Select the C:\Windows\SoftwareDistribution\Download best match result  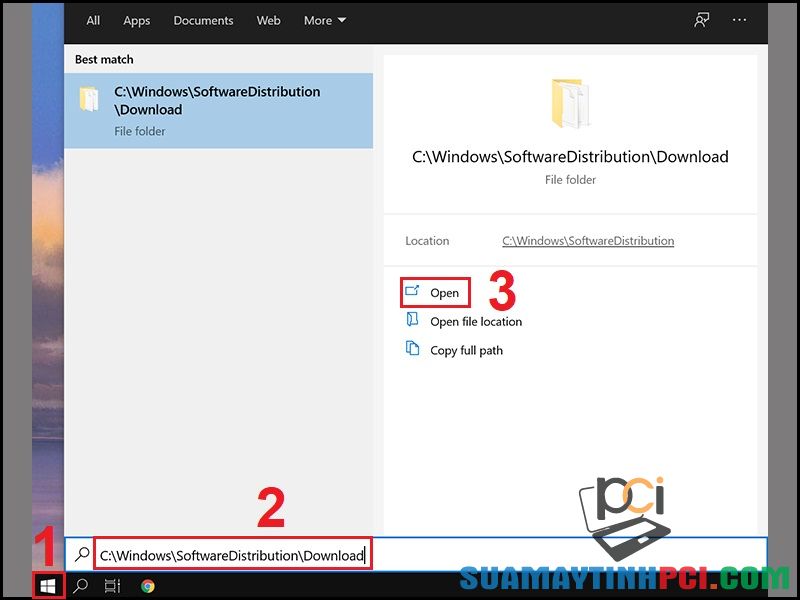[218, 111]
